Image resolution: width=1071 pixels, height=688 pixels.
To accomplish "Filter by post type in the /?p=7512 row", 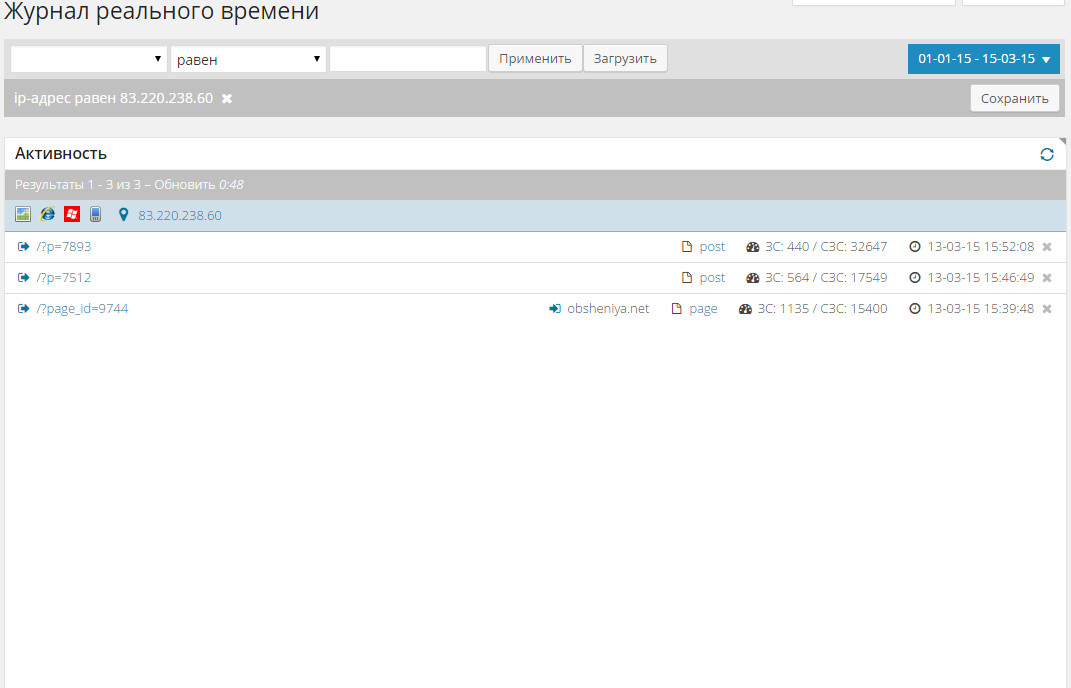I will (712, 277).
